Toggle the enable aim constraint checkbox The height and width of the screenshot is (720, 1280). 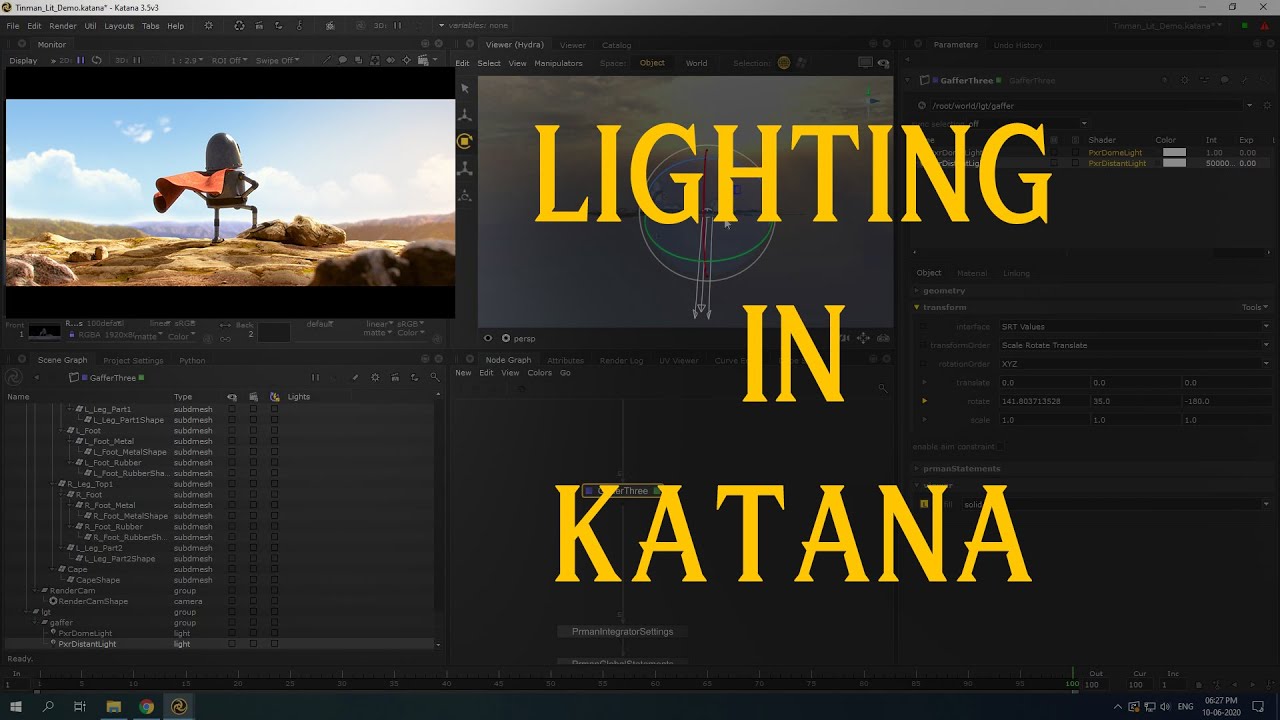tap(1000, 446)
